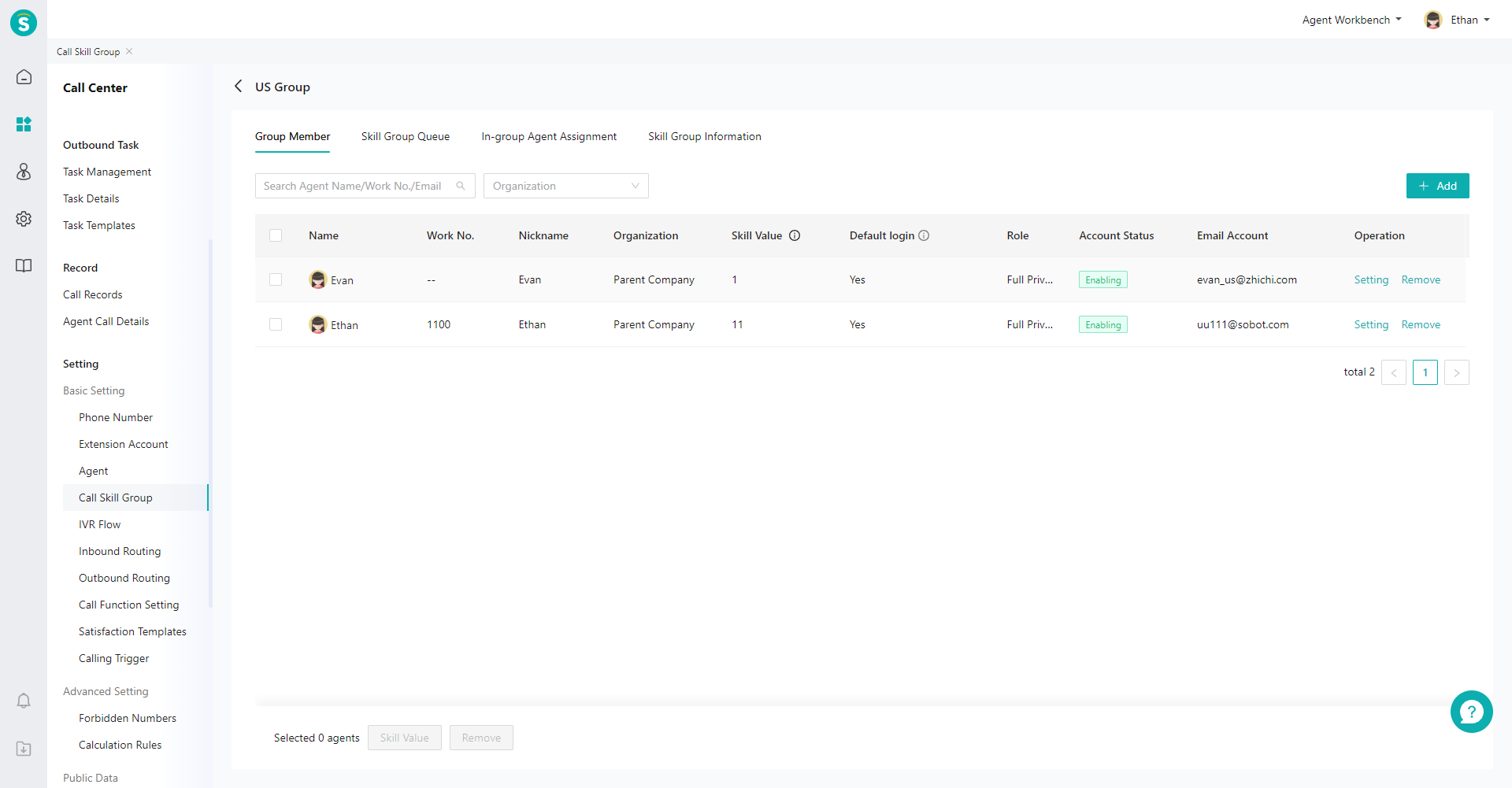Remove Evan from the group
Viewport: 1512px width, 788px height.
click(x=1421, y=279)
